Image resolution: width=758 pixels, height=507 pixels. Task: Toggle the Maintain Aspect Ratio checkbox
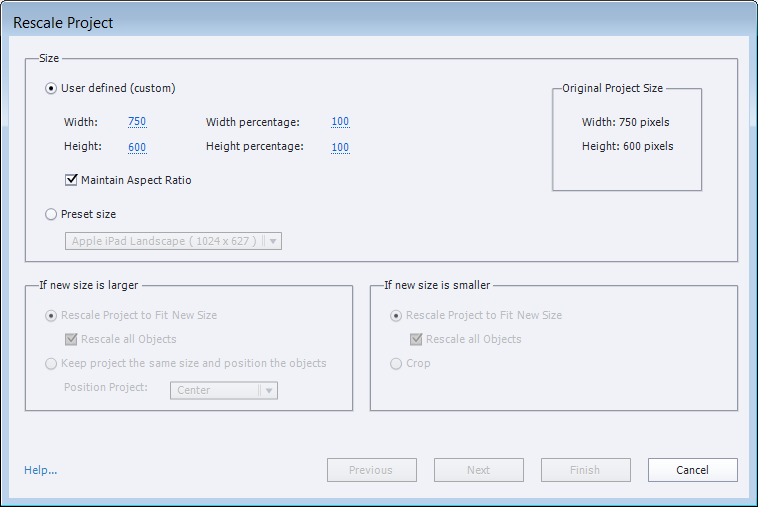tap(71, 180)
